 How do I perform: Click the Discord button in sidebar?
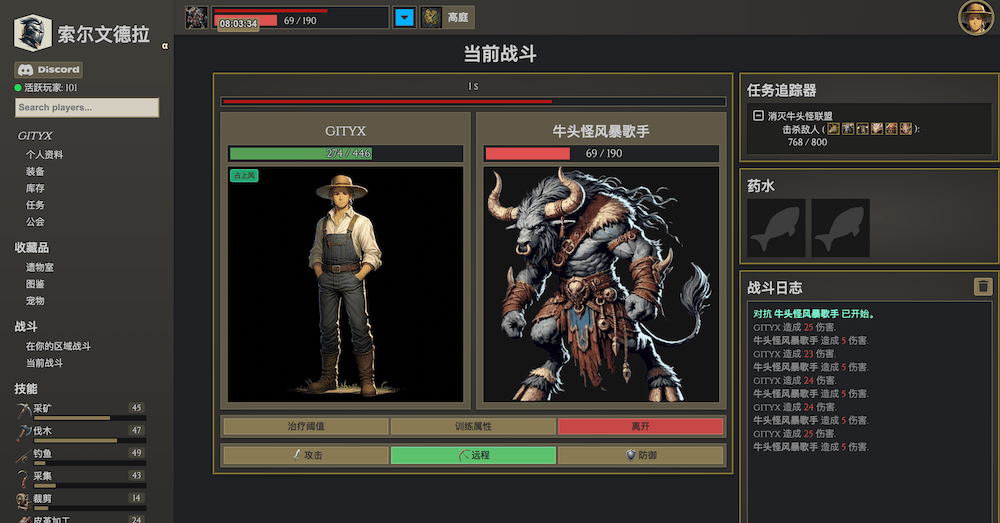click(48, 70)
